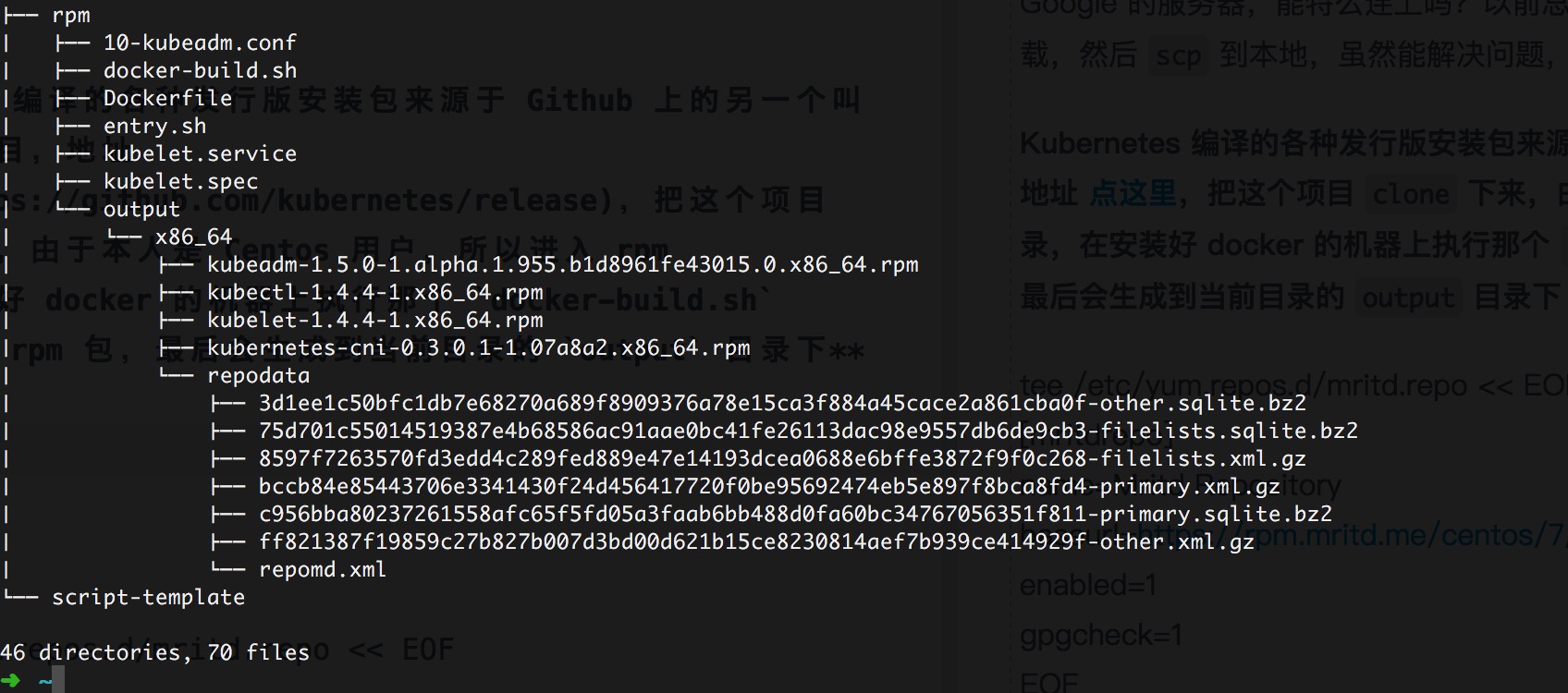Select the repodata directory node
The height and width of the screenshot is (693, 1568).
tap(258, 376)
